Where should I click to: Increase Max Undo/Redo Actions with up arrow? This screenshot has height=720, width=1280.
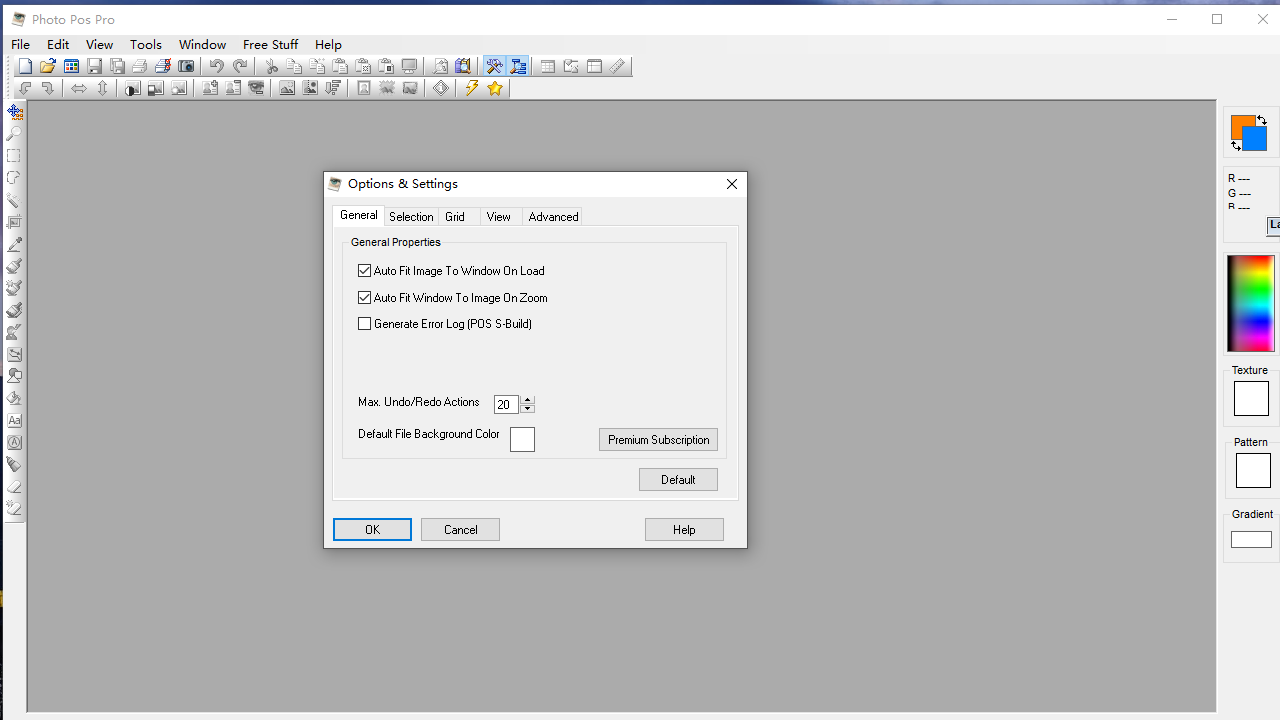coord(528,400)
